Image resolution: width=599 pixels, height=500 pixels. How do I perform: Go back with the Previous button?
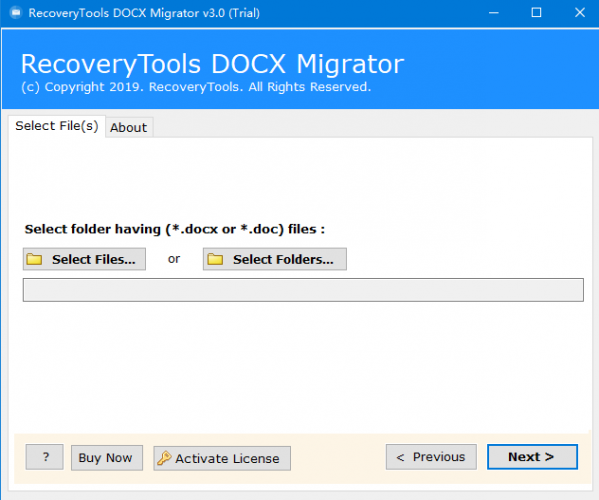click(x=431, y=457)
